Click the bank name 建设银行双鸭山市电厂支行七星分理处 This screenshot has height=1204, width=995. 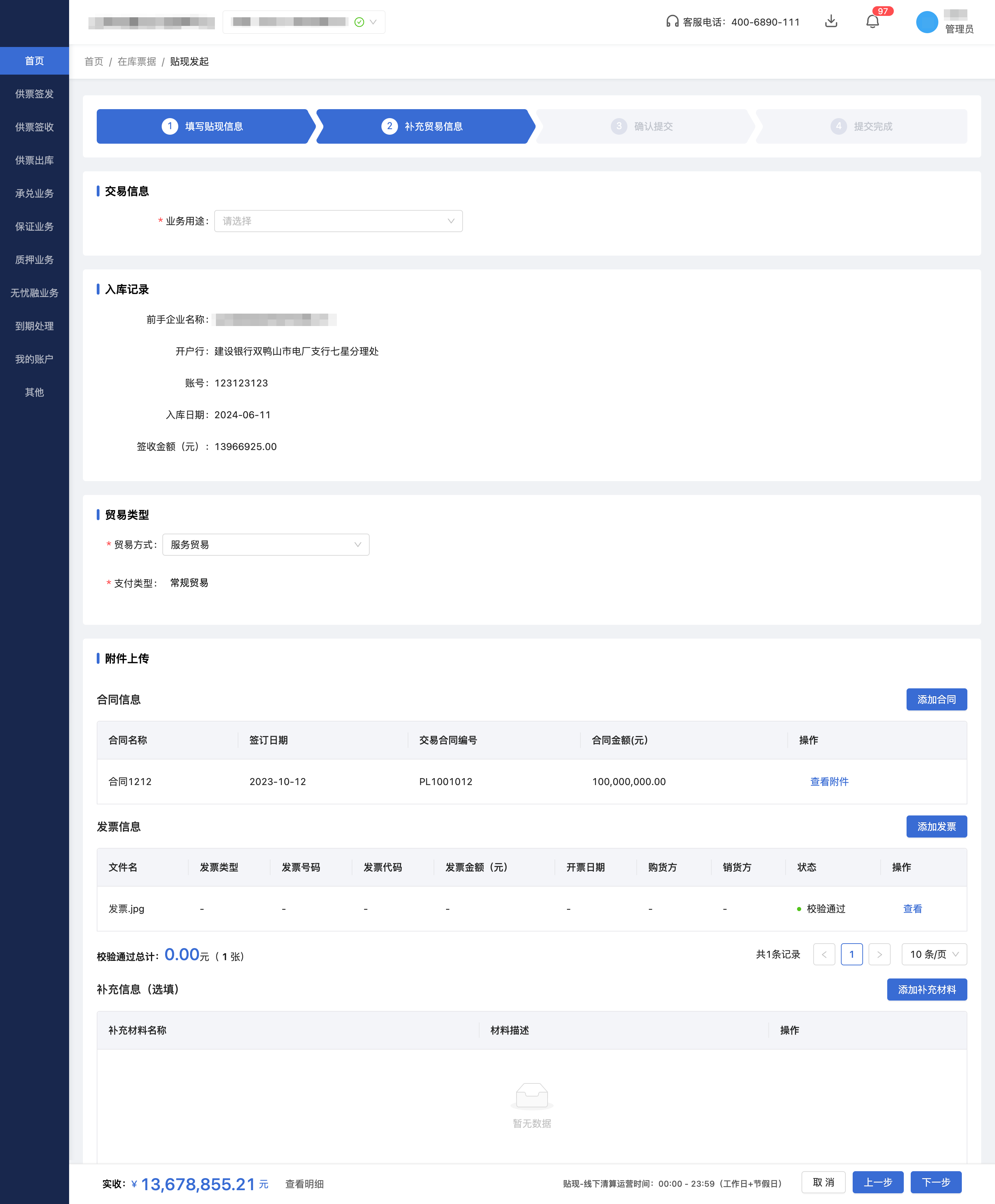(296, 351)
